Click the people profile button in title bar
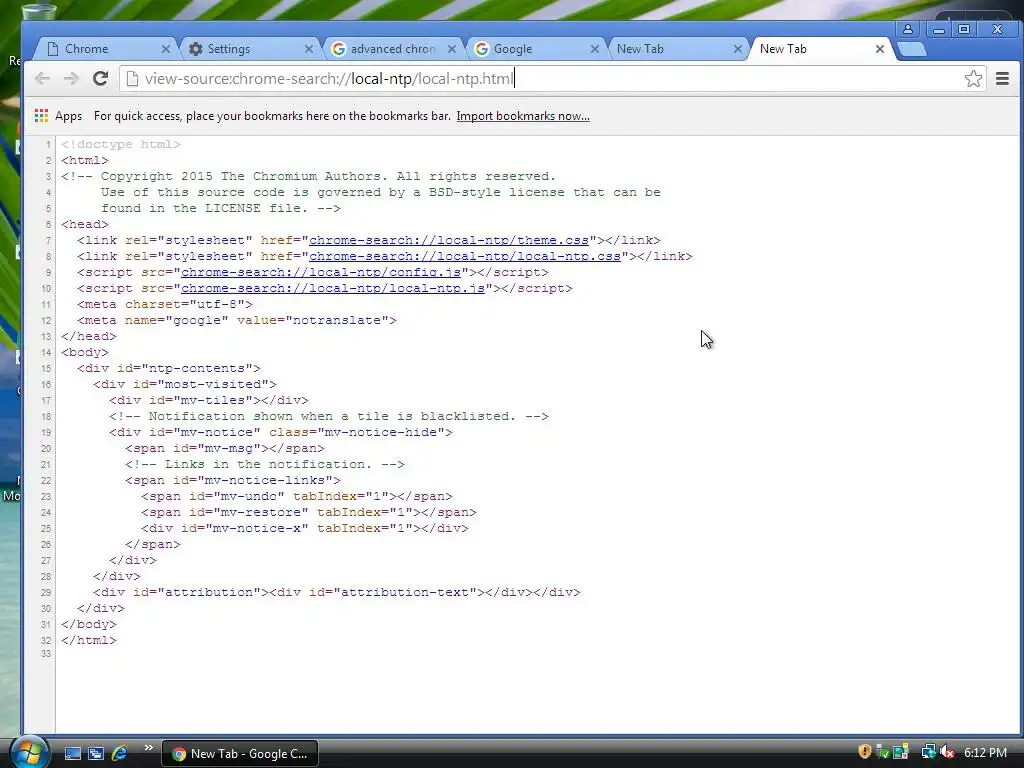This screenshot has width=1024, height=768. tap(908, 29)
